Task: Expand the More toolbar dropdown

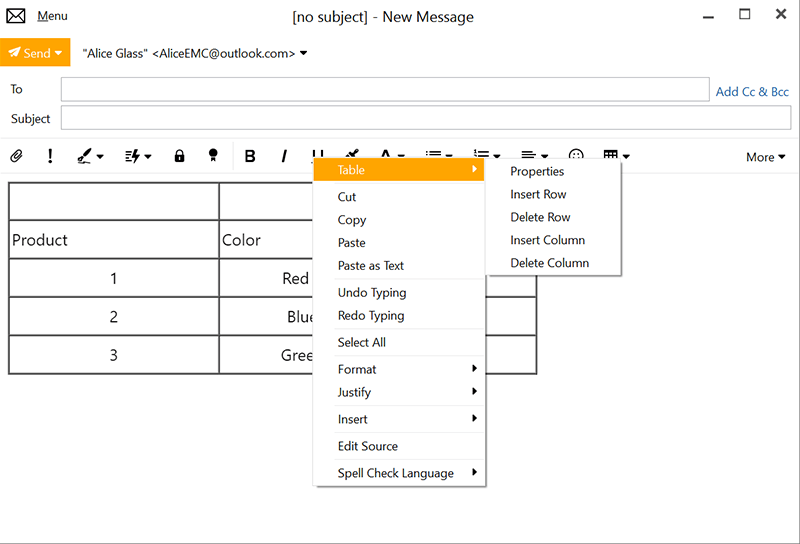Action: point(765,157)
